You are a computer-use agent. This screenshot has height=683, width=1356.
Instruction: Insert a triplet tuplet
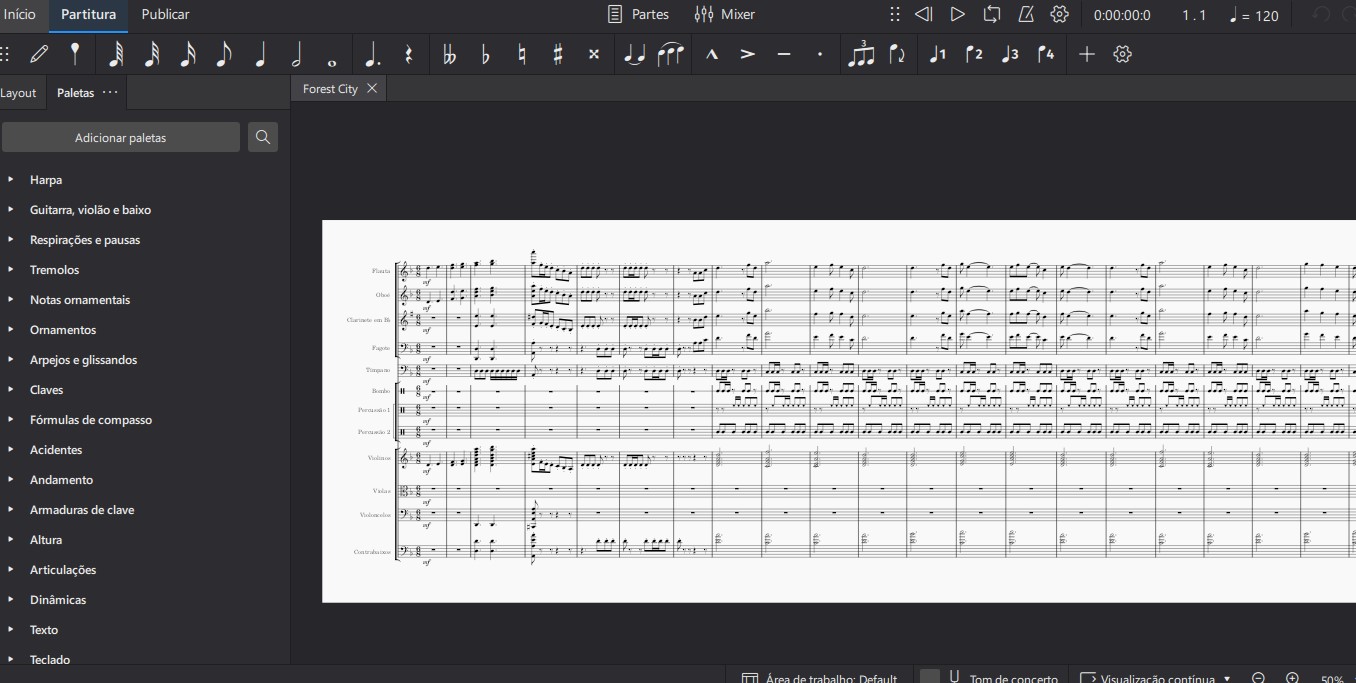[x=860, y=54]
